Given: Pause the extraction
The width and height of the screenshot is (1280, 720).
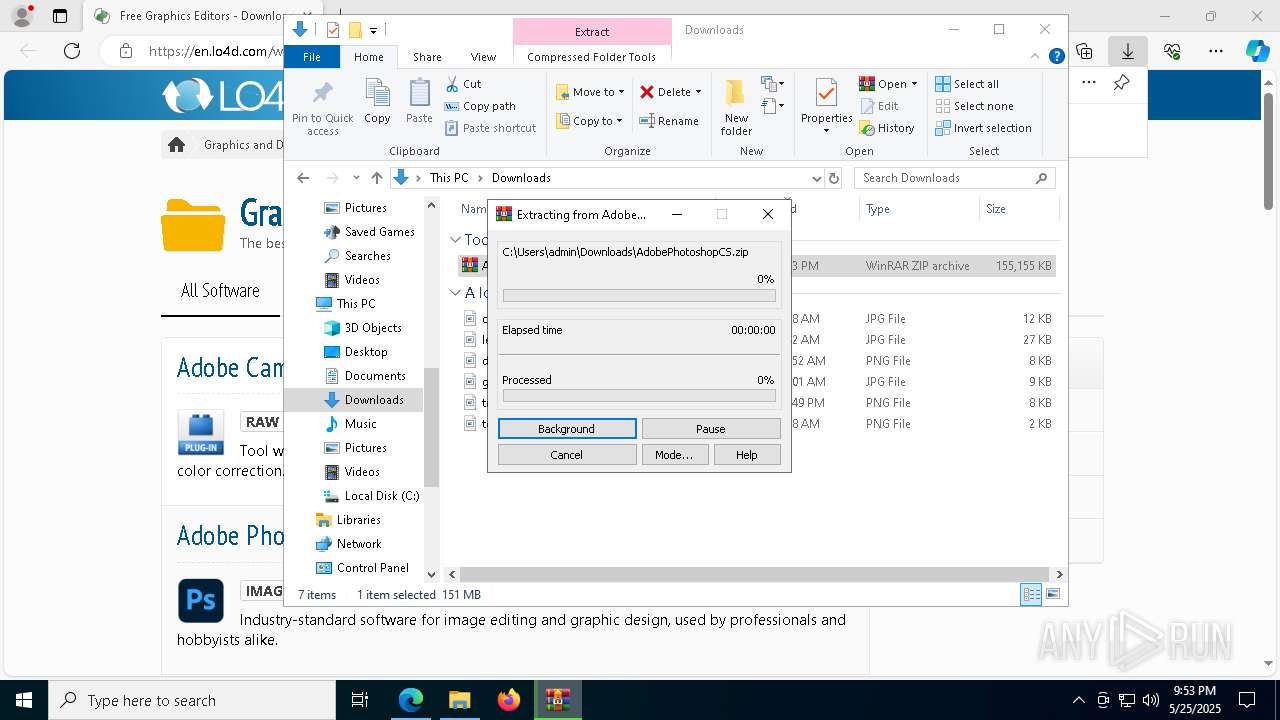Looking at the screenshot, I should 711,429.
